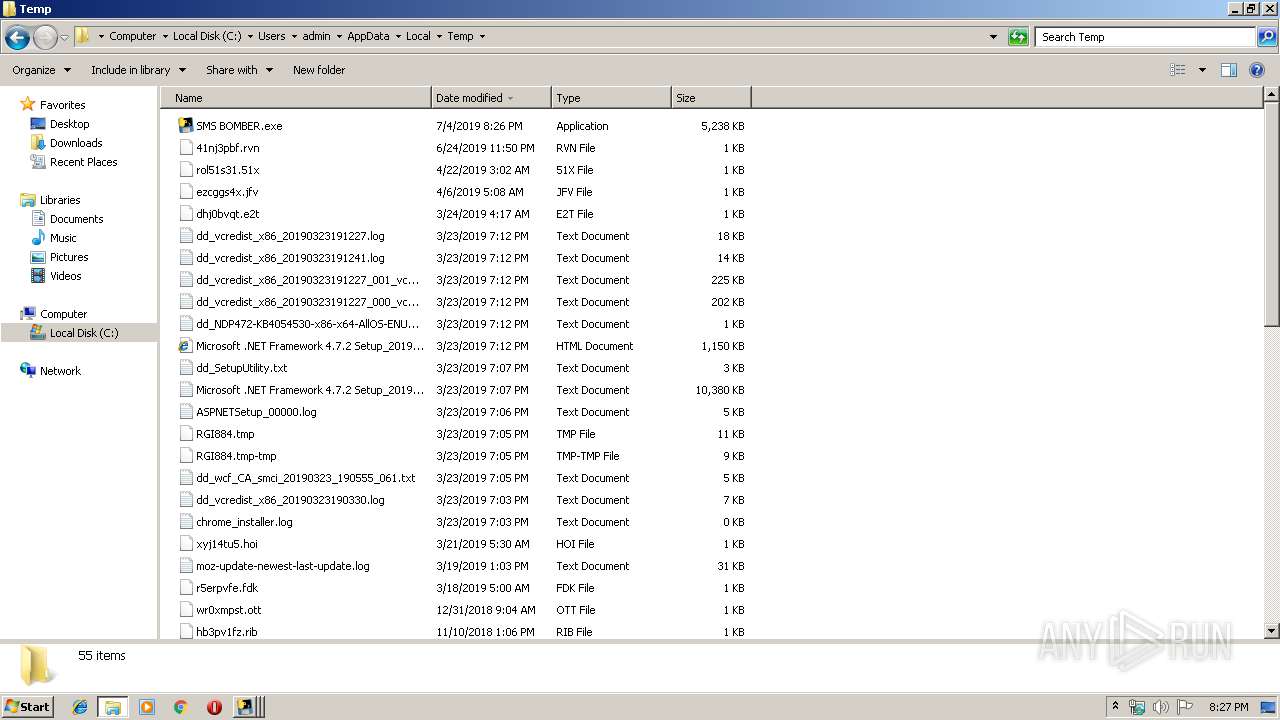The height and width of the screenshot is (720, 1280).
Task: Click the Change your view icon
Action: pos(1178,70)
